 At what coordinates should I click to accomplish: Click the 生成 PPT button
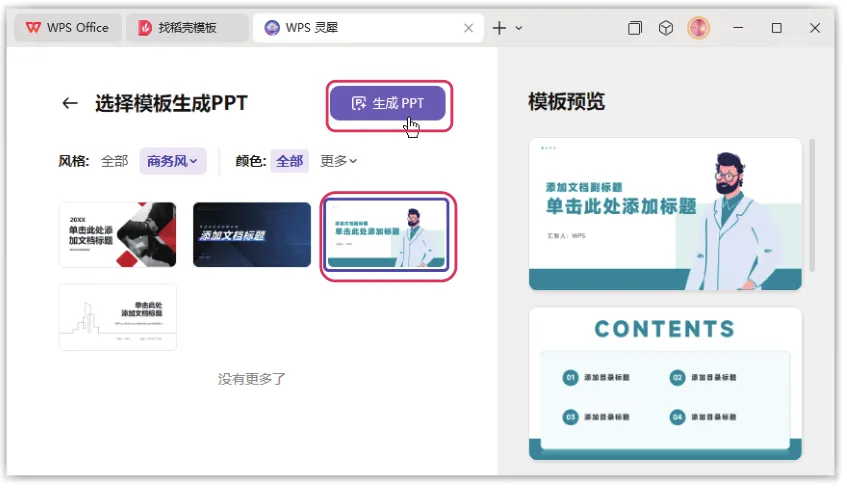(388, 103)
